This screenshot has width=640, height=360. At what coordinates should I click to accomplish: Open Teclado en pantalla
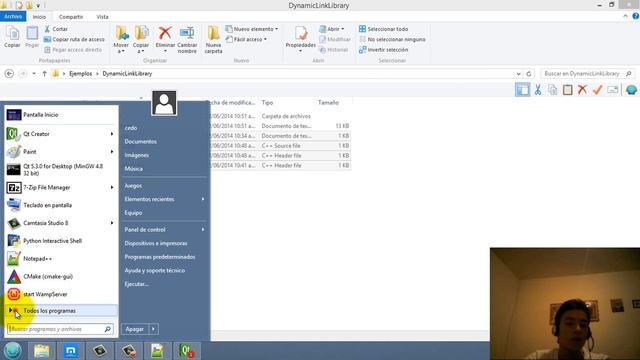61,205
